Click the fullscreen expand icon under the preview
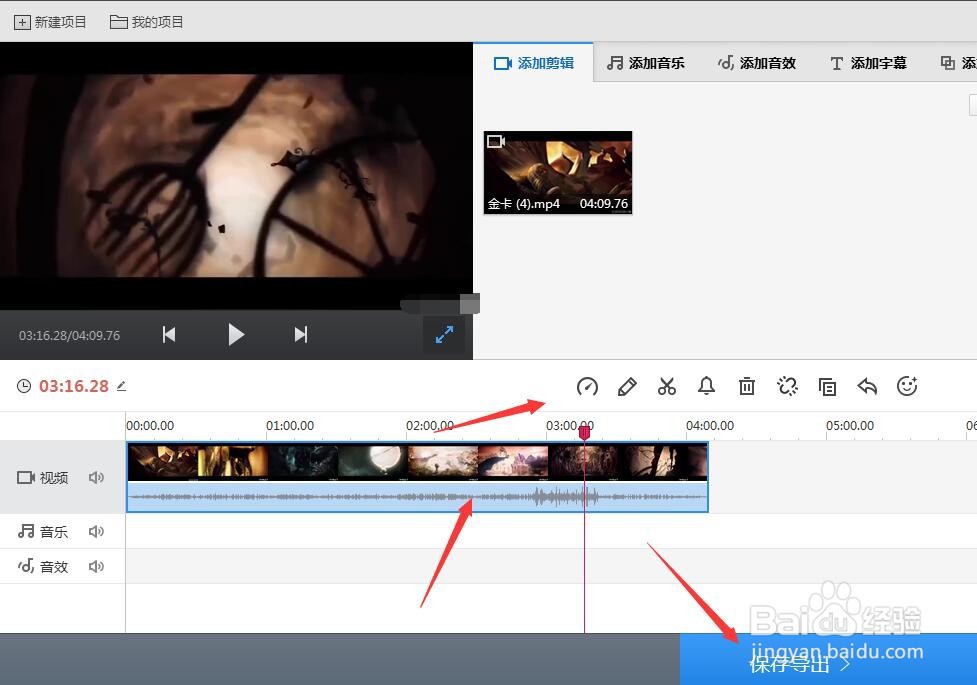 (444, 334)
